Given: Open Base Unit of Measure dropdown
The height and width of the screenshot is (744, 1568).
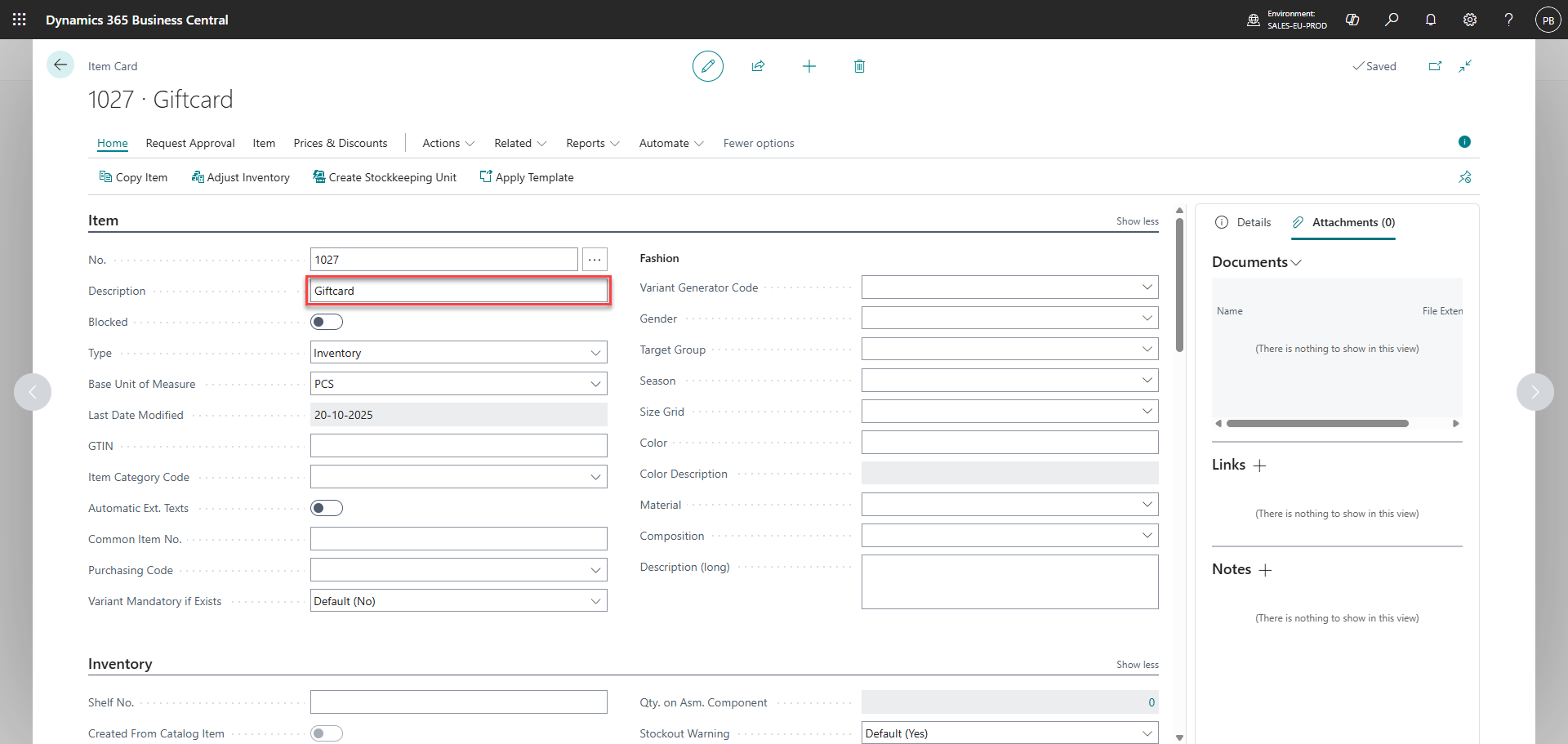Looking at the screenshot, I should coord(595,384).
